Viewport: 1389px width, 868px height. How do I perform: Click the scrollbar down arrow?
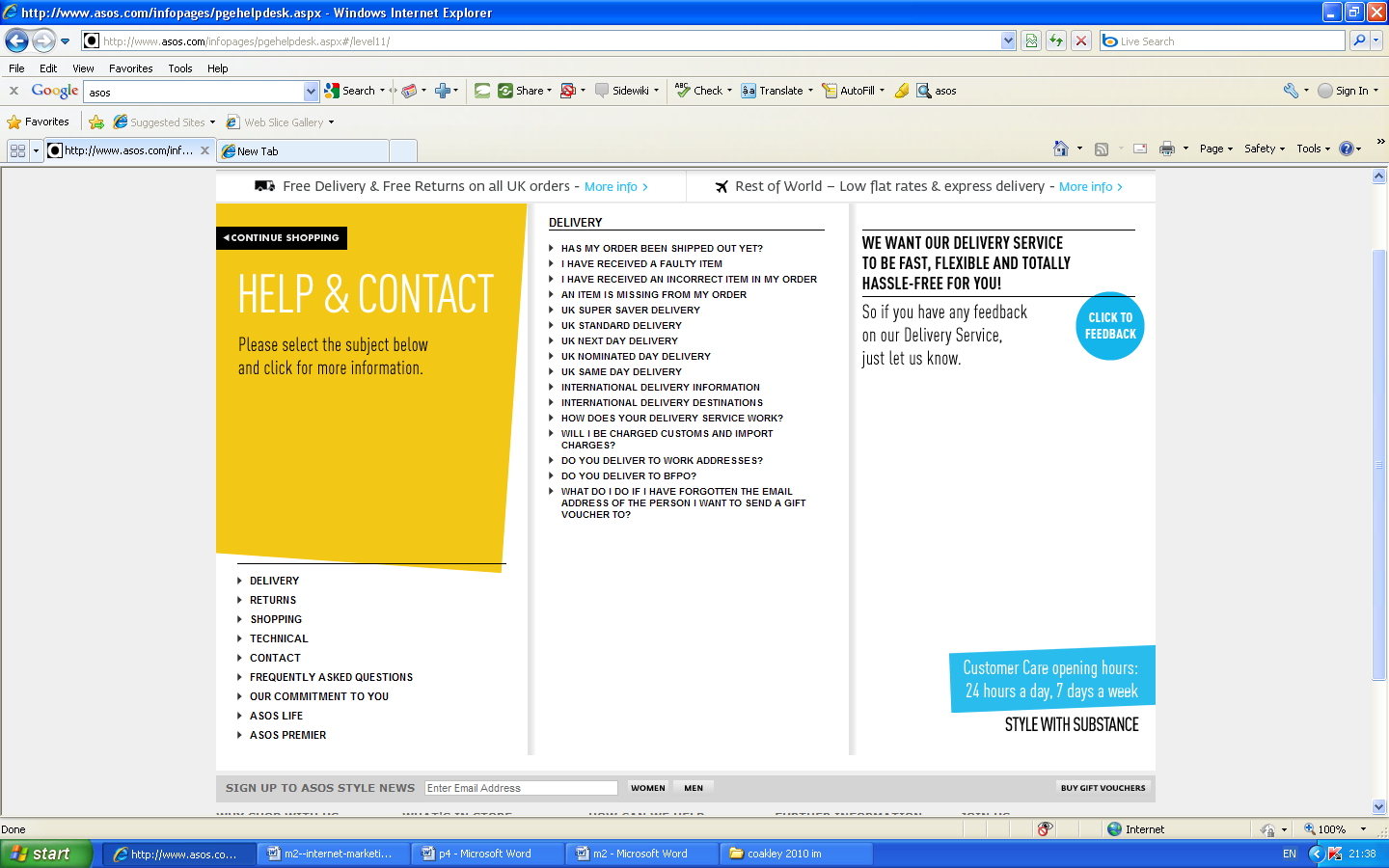tap(1379, 807)
